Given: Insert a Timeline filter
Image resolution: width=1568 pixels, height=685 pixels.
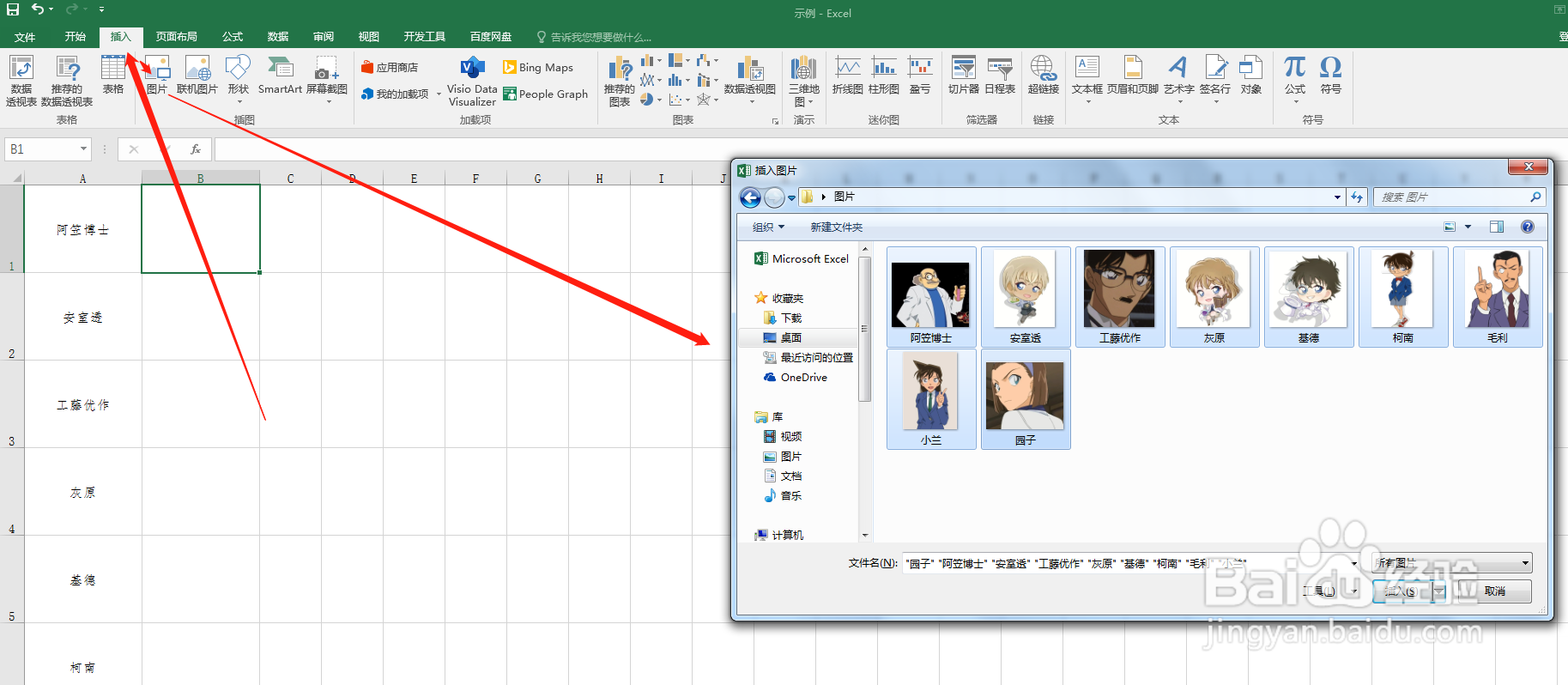Looking at the screenshot, I should (1000, 74).
